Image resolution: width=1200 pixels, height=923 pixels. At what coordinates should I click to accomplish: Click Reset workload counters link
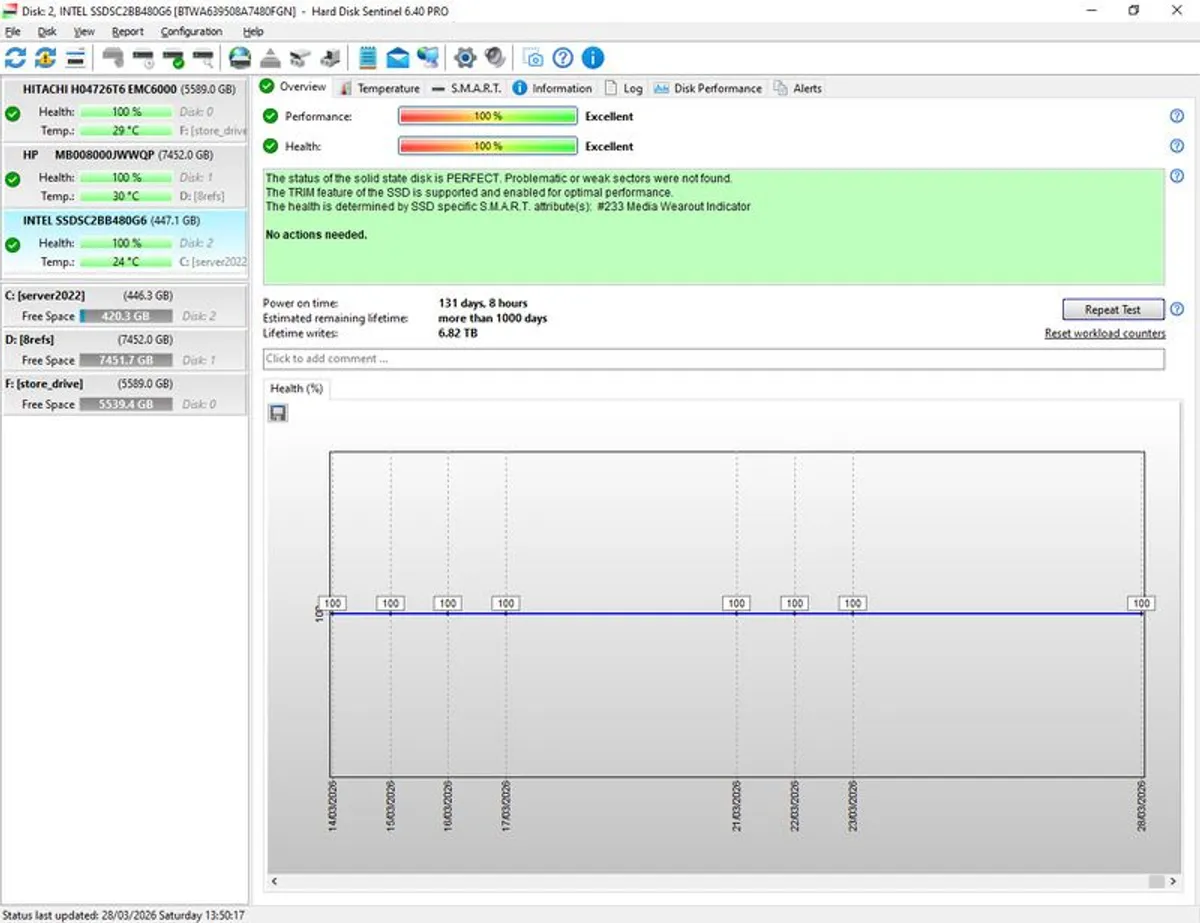1105,333
